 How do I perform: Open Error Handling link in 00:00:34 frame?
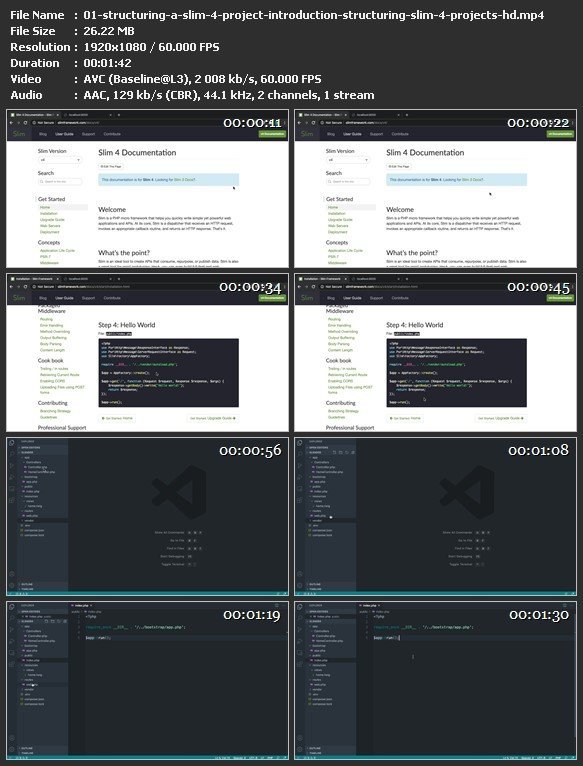pyautogui.click(x=51, y=325)
